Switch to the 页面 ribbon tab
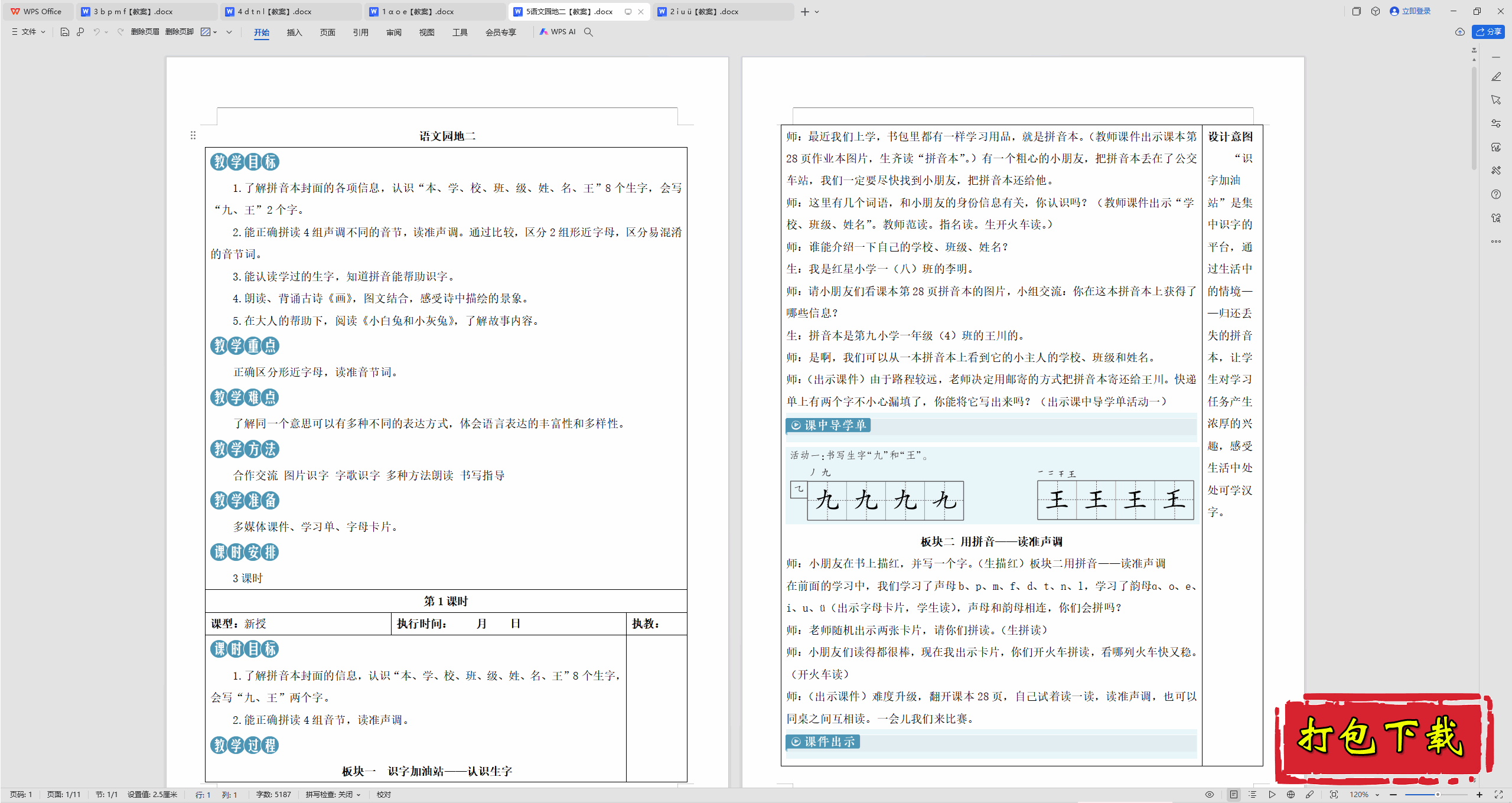 pyautogui.click(x=328, y=32)
